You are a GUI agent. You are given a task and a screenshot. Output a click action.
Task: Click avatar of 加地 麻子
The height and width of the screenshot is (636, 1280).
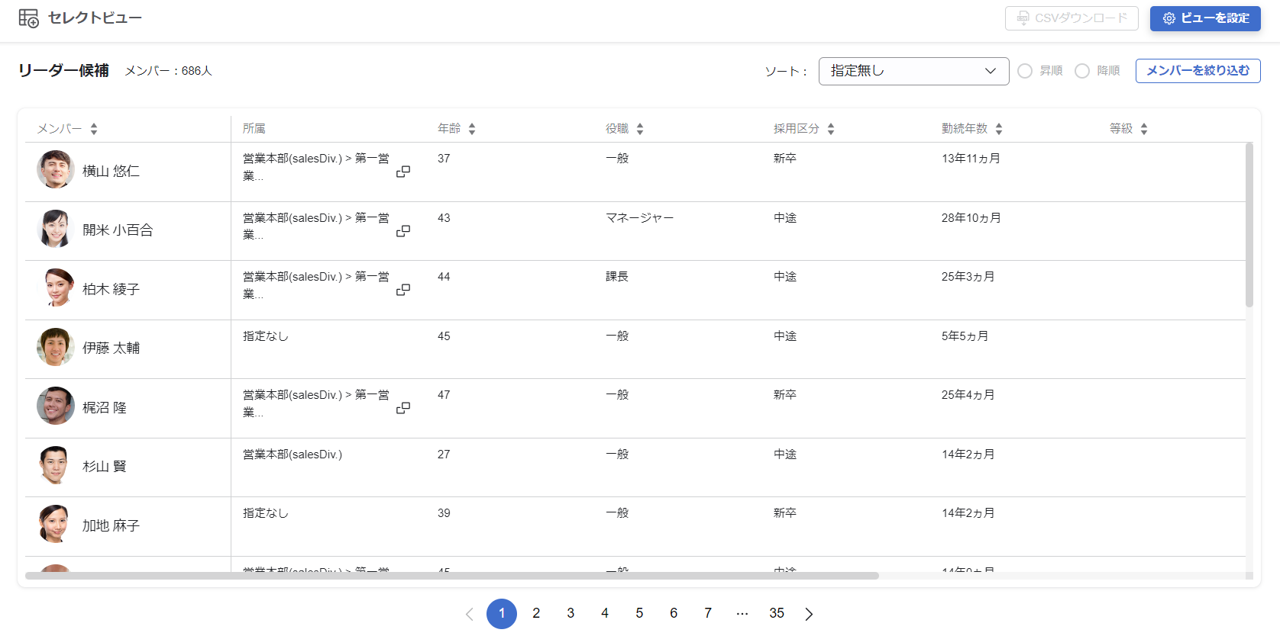[x=56, y=524]
